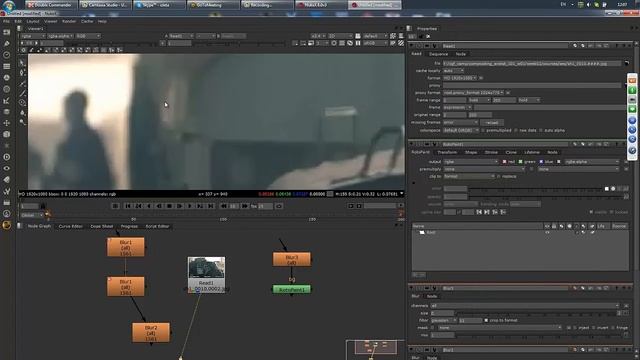Open the Keyer nodes toolbar menu
This screenshot has width=640, height=360.
(x=7, y=100)
